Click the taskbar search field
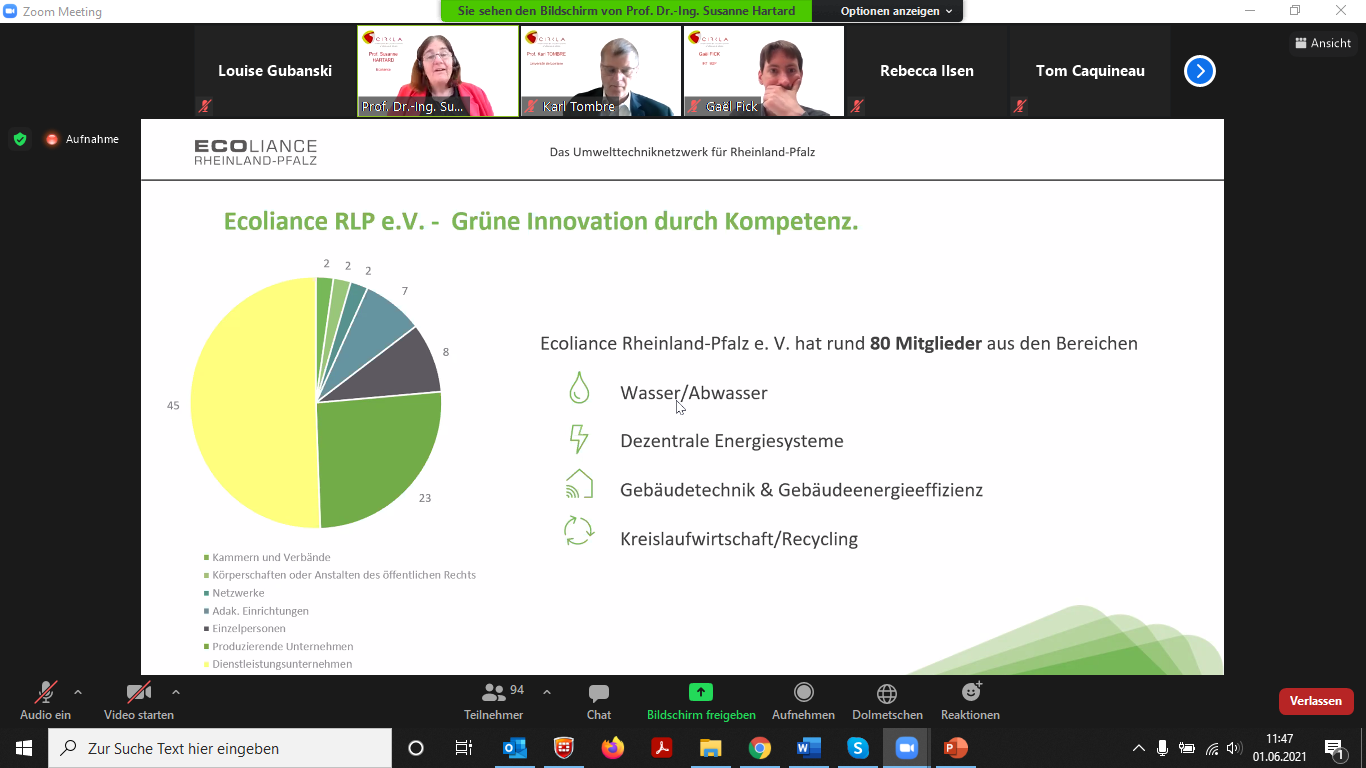Image resolution: width=1366 pixels, height=768 pixels. pyautogui.click(x=220, y=748)
